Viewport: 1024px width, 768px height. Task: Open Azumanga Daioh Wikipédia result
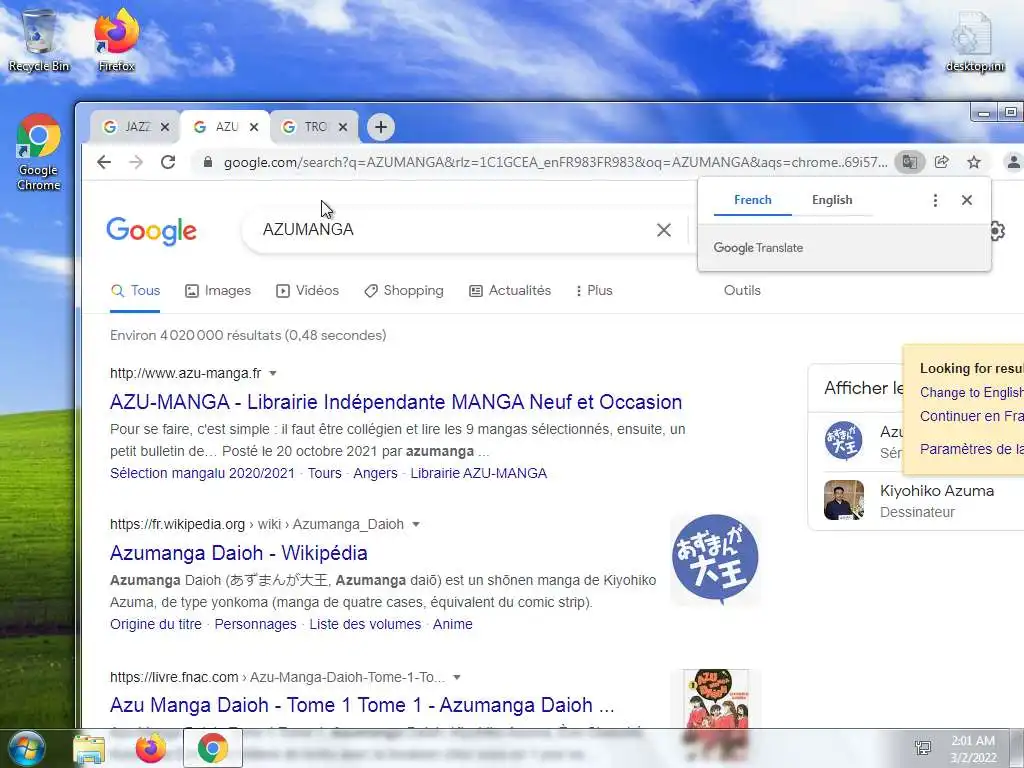pos(238,553)
